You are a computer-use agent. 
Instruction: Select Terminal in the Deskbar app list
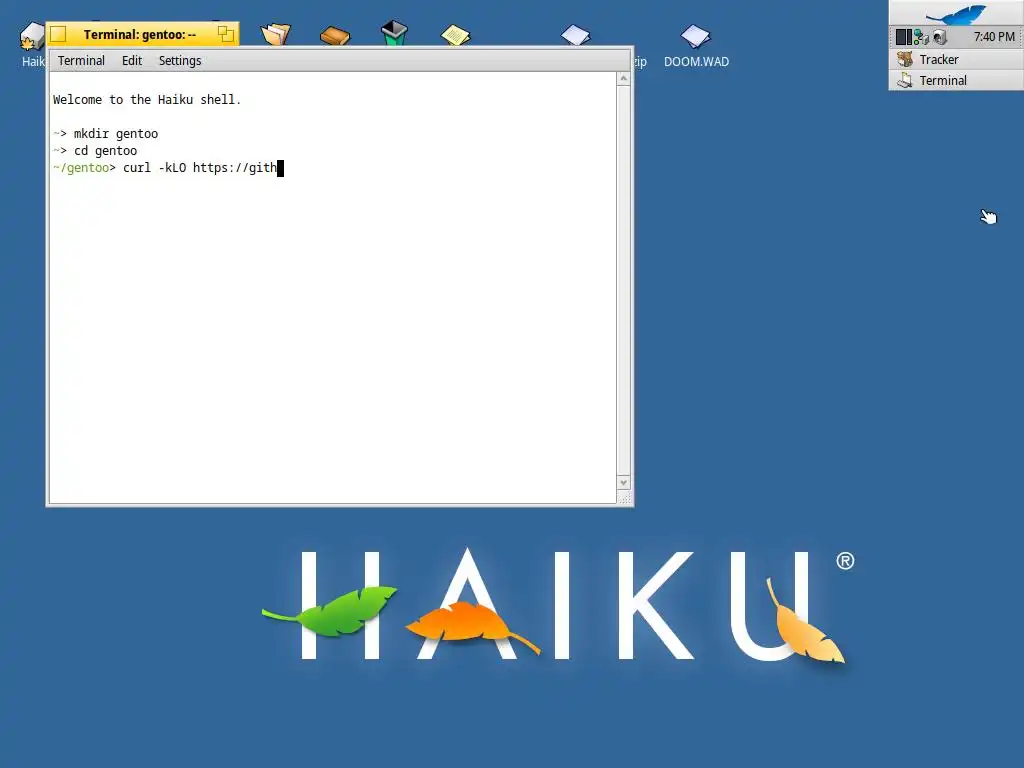tap(956, 80)
